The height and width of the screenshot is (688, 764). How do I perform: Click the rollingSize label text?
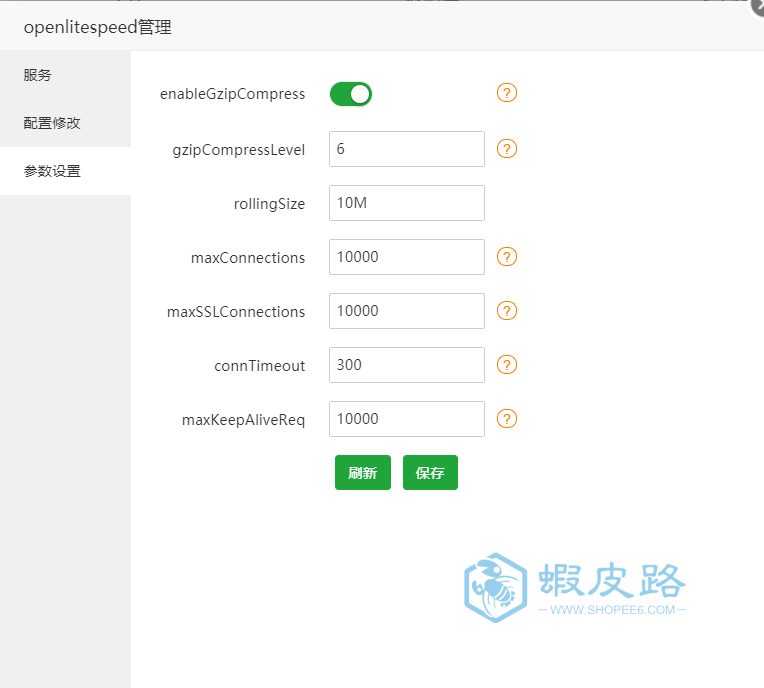269,204
